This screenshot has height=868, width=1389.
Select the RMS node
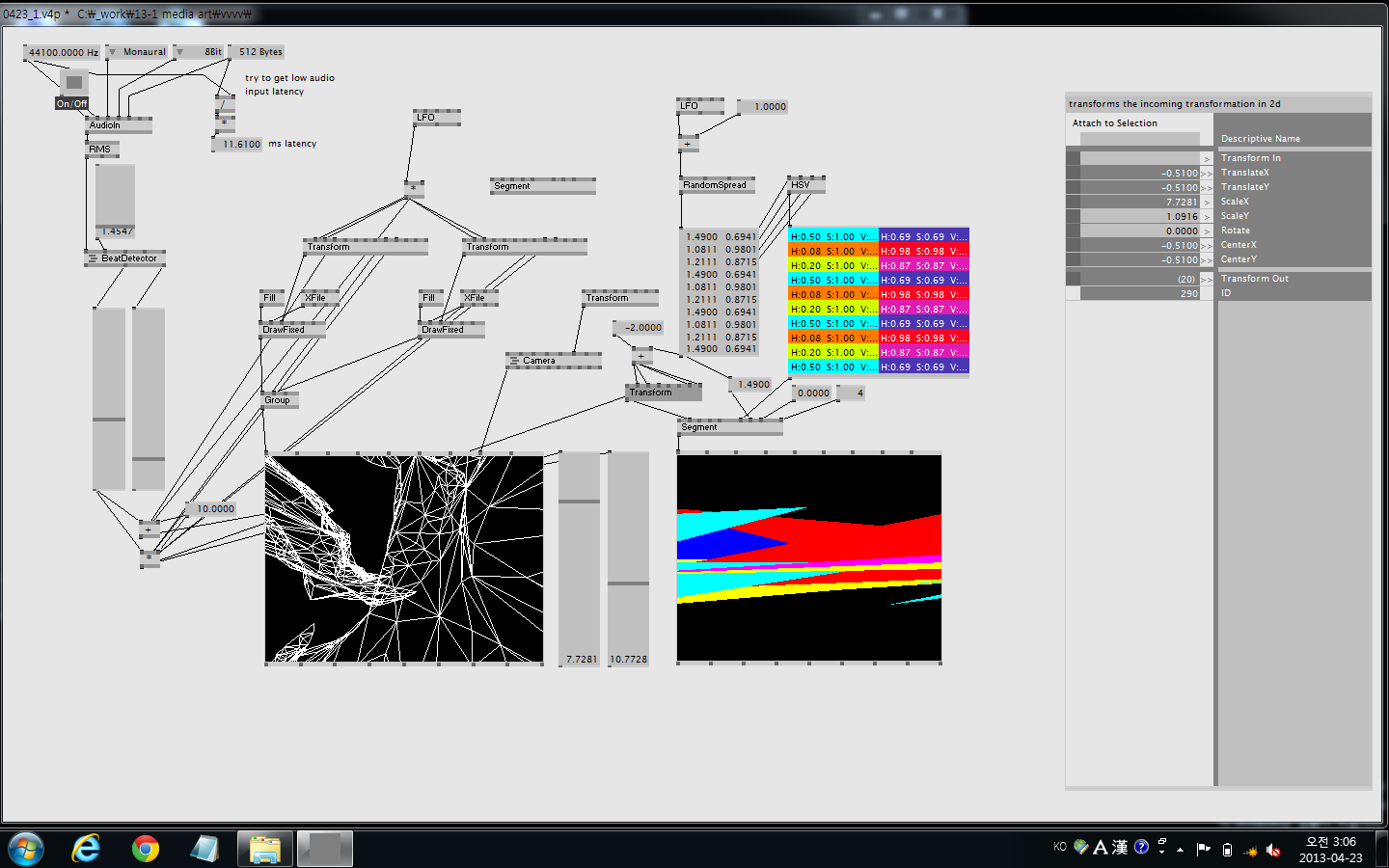(102, 149)
